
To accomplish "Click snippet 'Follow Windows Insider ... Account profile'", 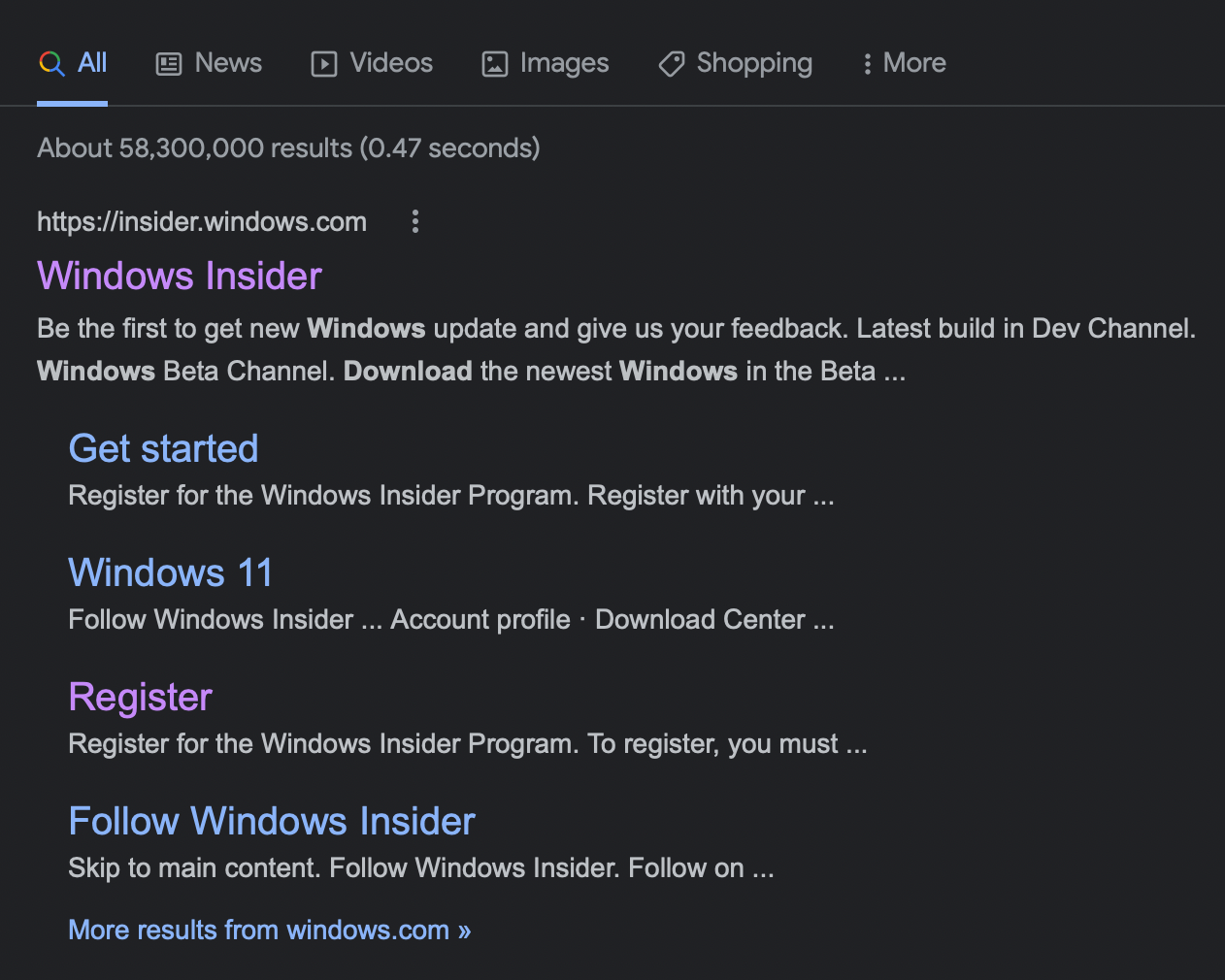I will [x=451, y=620].
